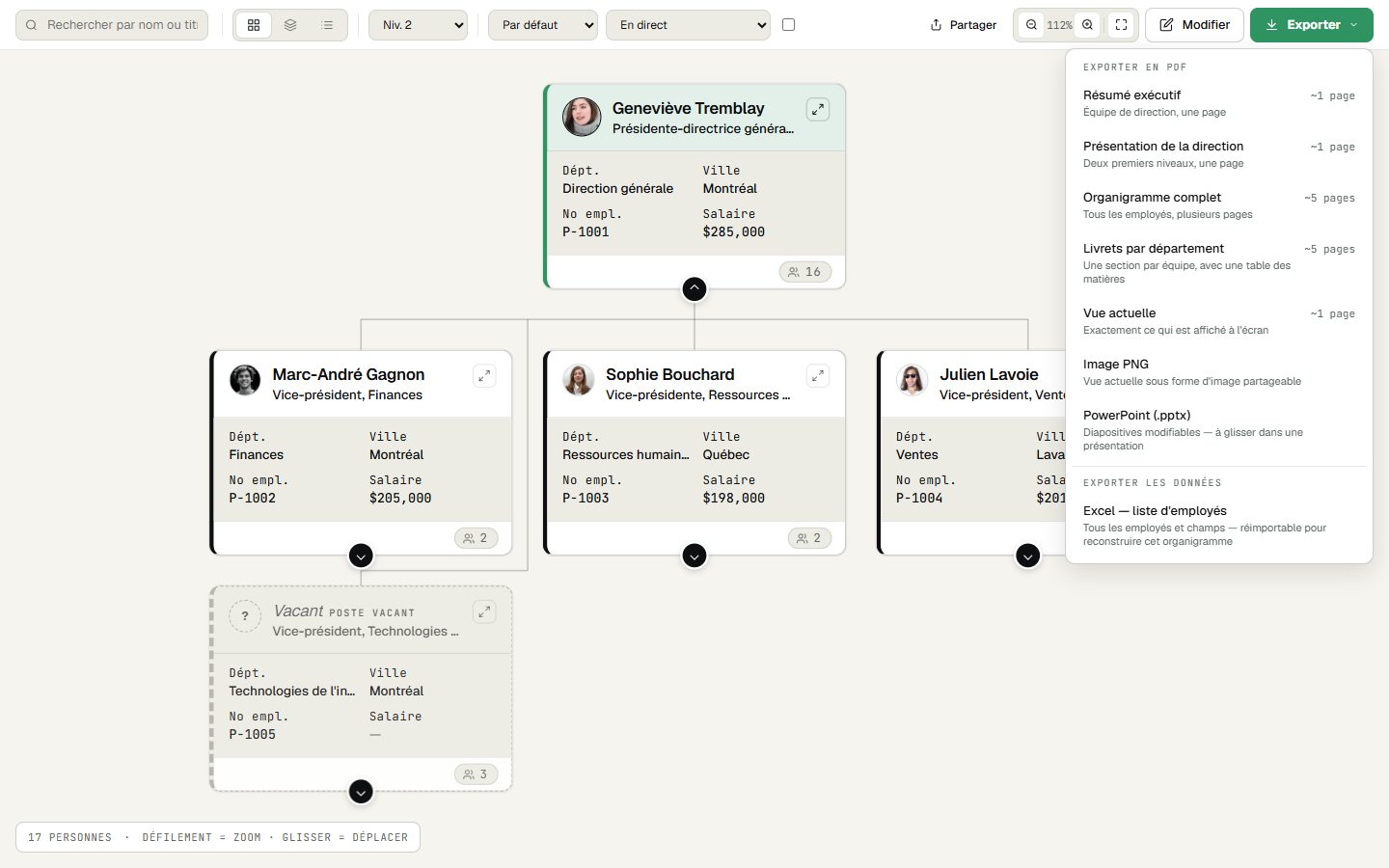The image size is (1389, 868).
Task: Collapse reports under Geneviève Tremblay
Action: (x=694, y=288)
